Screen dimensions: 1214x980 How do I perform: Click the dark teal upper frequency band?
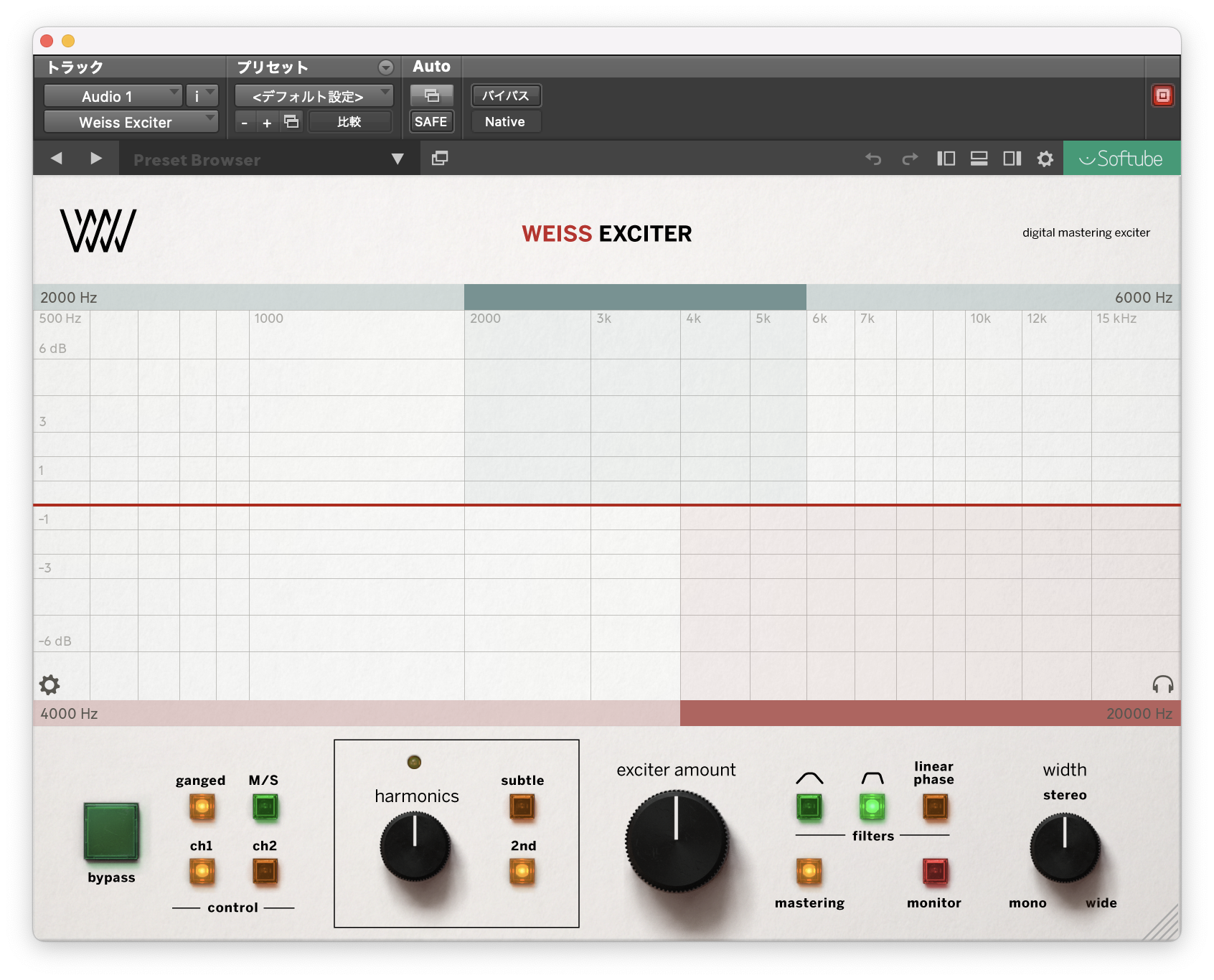(x=635, y=297)
